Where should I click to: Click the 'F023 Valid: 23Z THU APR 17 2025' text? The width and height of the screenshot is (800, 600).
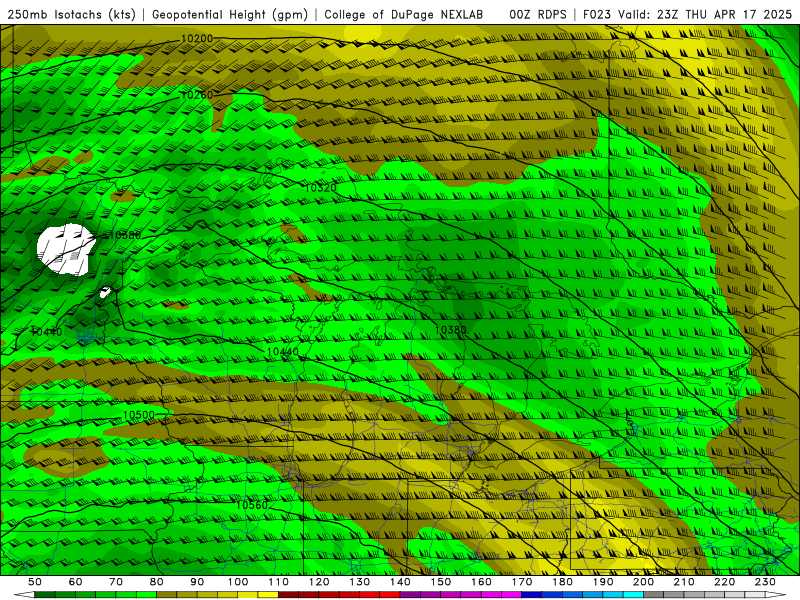pyautogui.click(x=687, y=15)
